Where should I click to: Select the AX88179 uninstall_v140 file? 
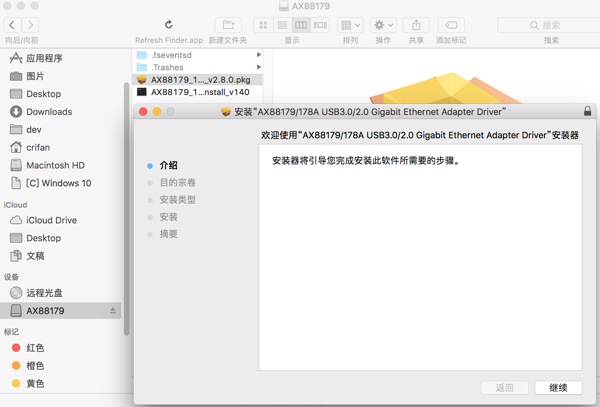coord(197,92)
